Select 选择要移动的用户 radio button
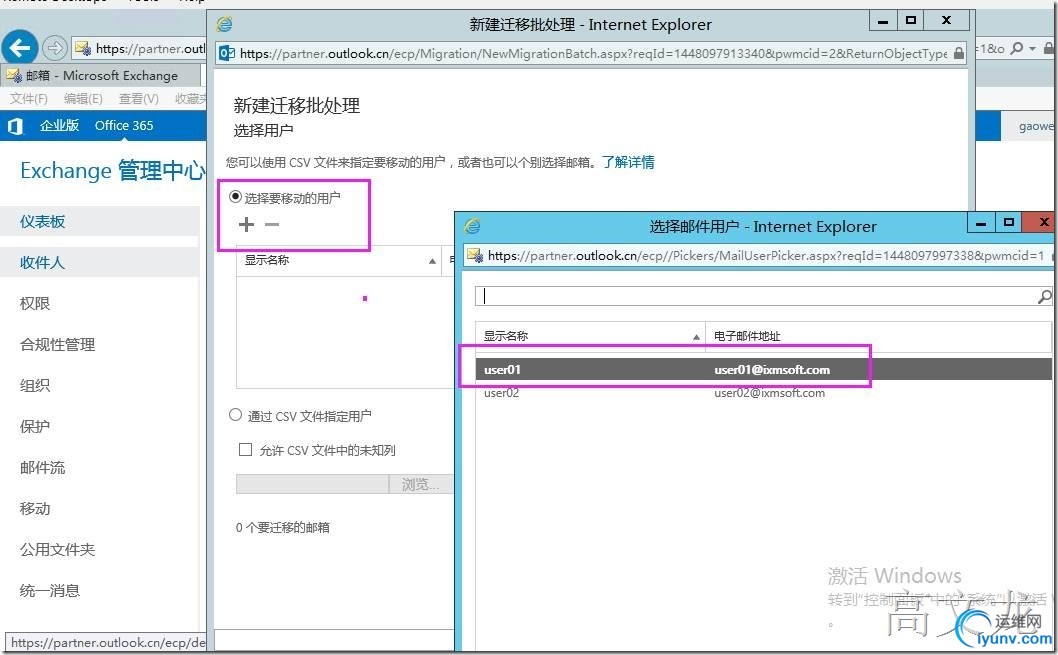Screen dimensions: 1058x655 235,197
